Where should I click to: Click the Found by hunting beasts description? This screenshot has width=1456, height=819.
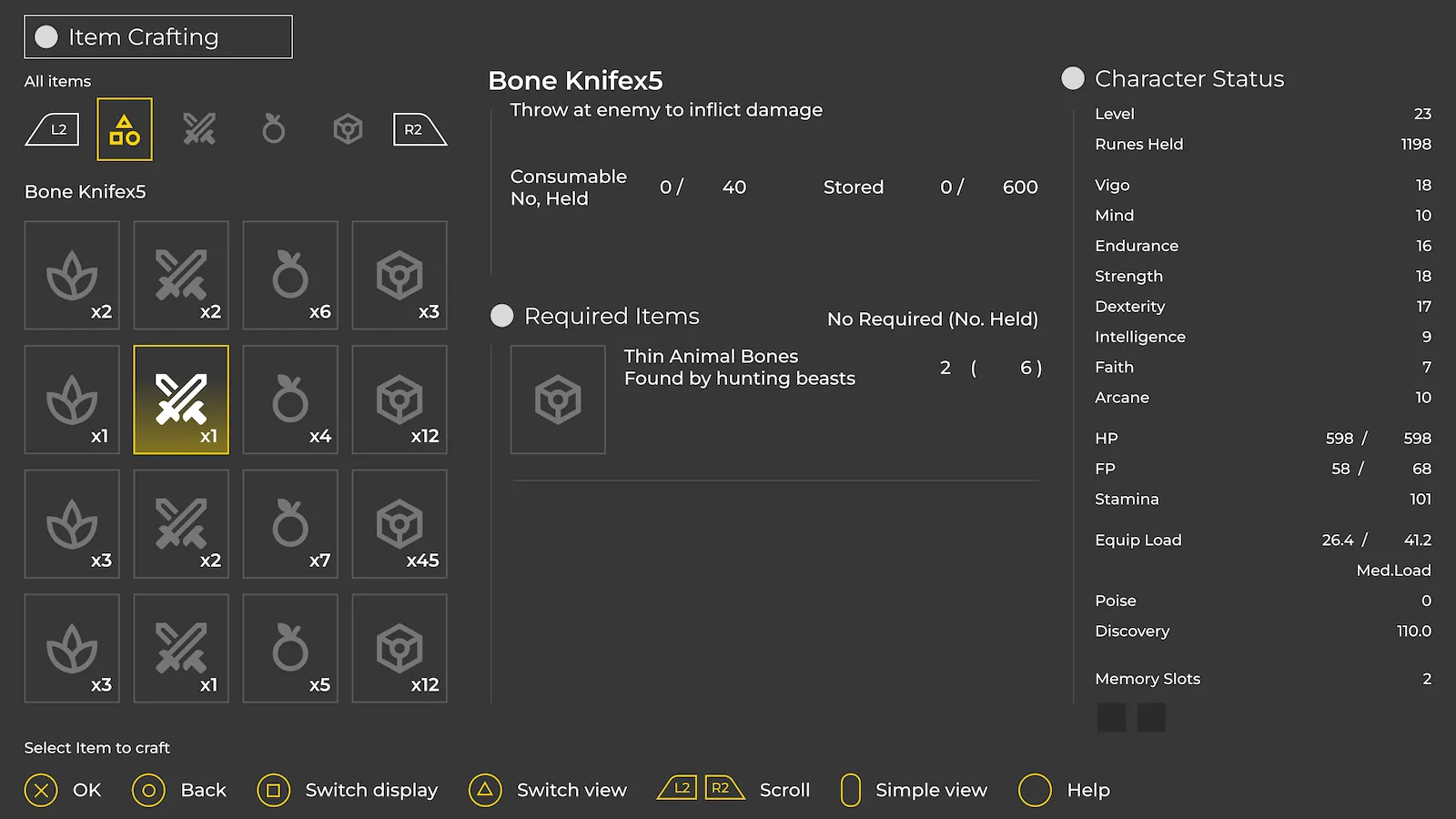[740, 378]
